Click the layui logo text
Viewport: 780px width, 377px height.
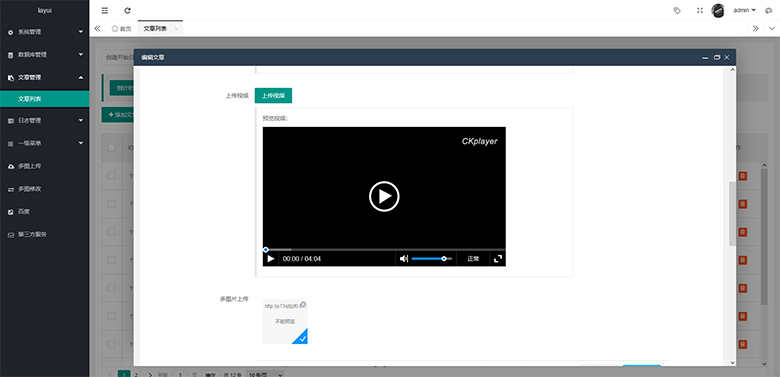point(45,10)
